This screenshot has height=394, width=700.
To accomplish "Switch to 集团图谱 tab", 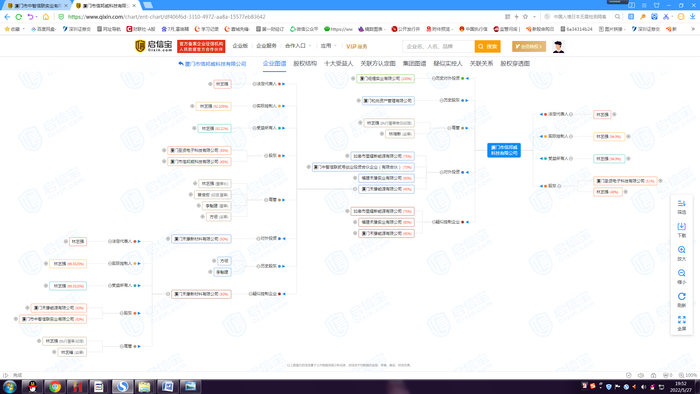I will click(x=414, y=64).
